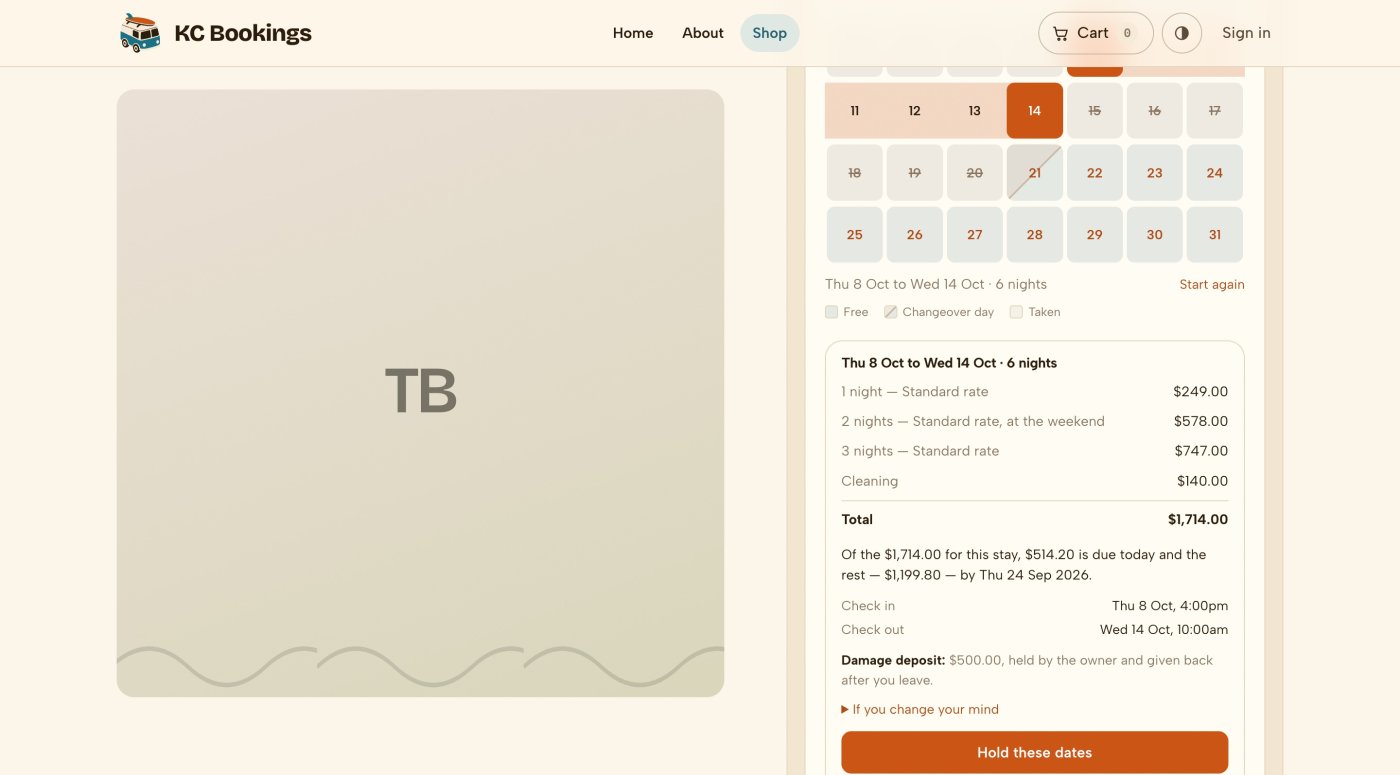Choose calendar day 31

(x=1214, y=234)
